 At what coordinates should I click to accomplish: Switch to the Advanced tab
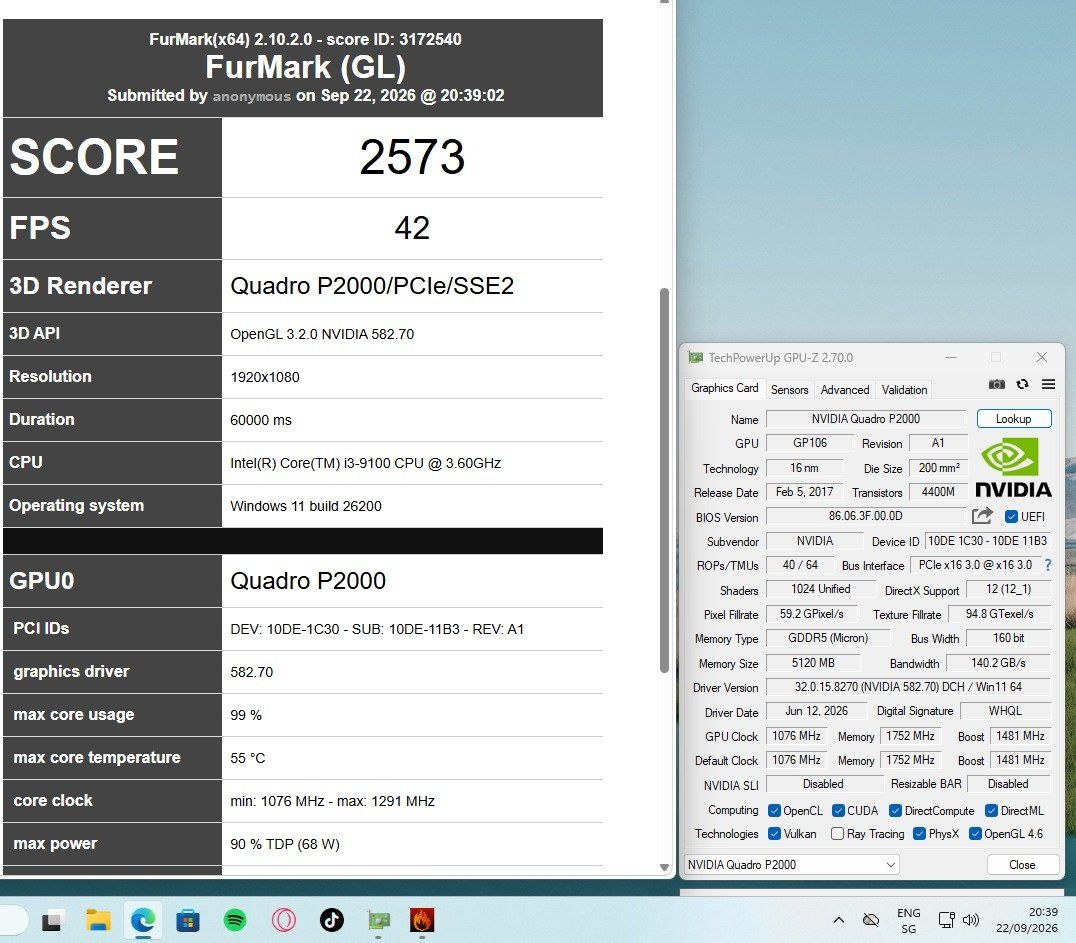[x=845, y=390]
